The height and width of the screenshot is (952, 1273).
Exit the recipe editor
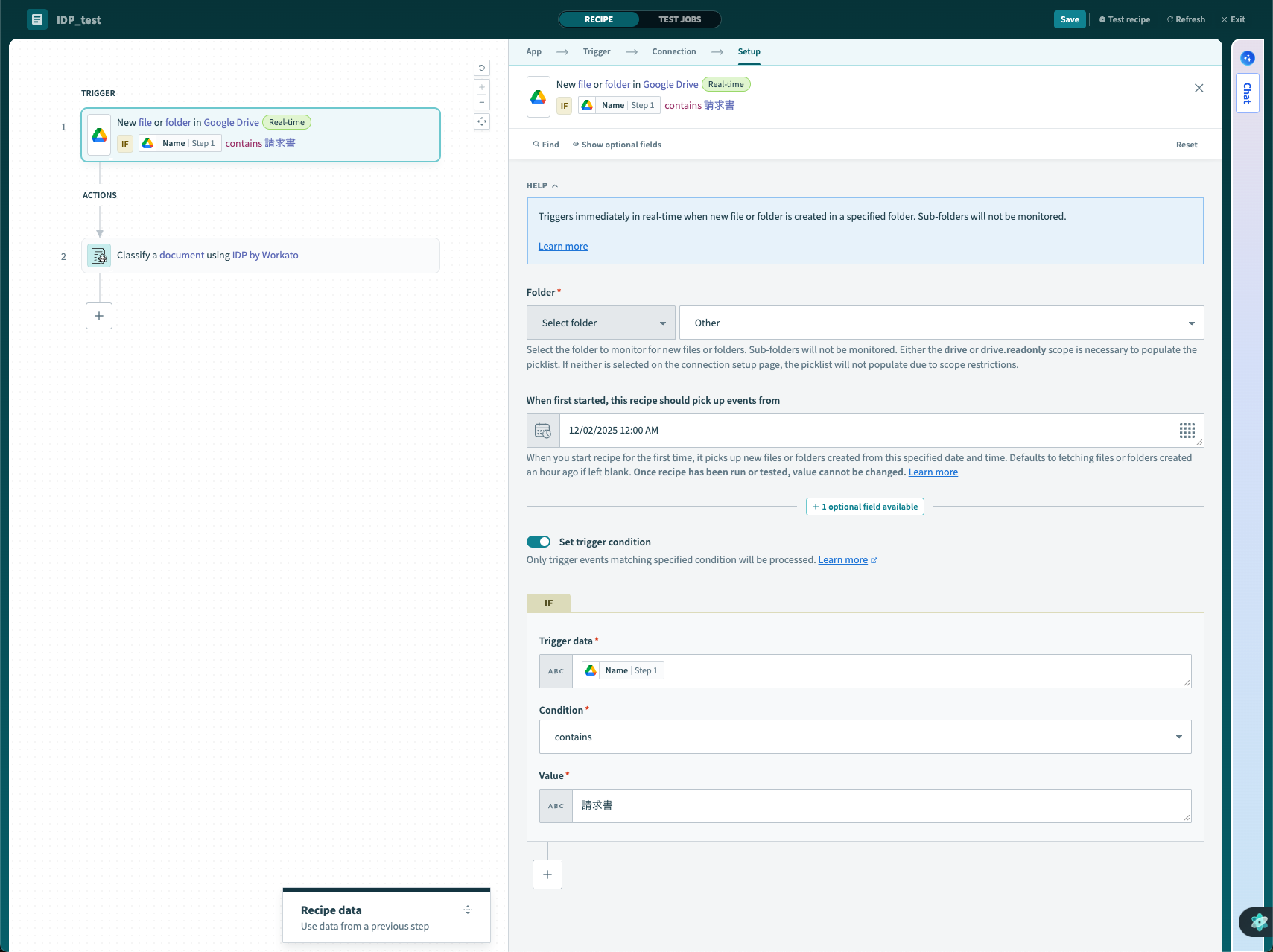[x=1234, y=19]
